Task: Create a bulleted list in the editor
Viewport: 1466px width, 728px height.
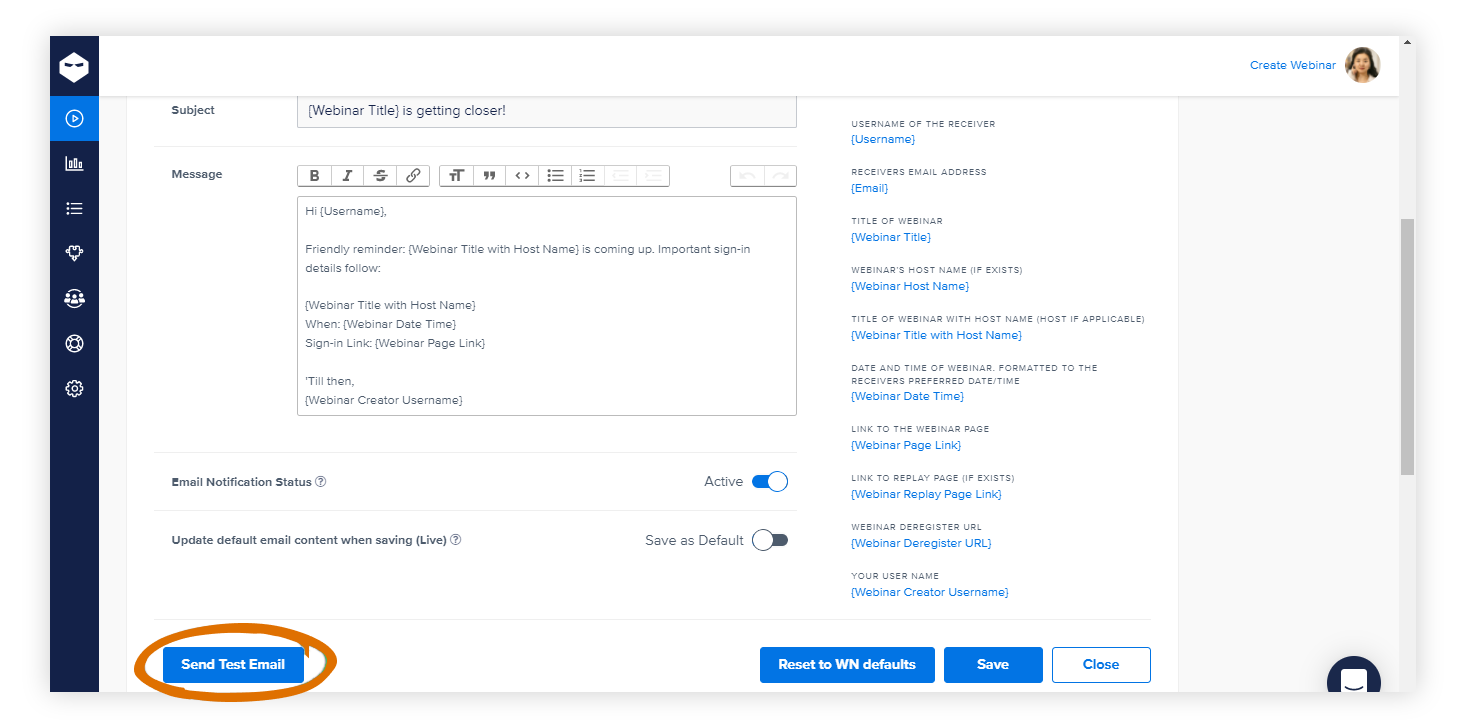Action: (x=555, y=176)
